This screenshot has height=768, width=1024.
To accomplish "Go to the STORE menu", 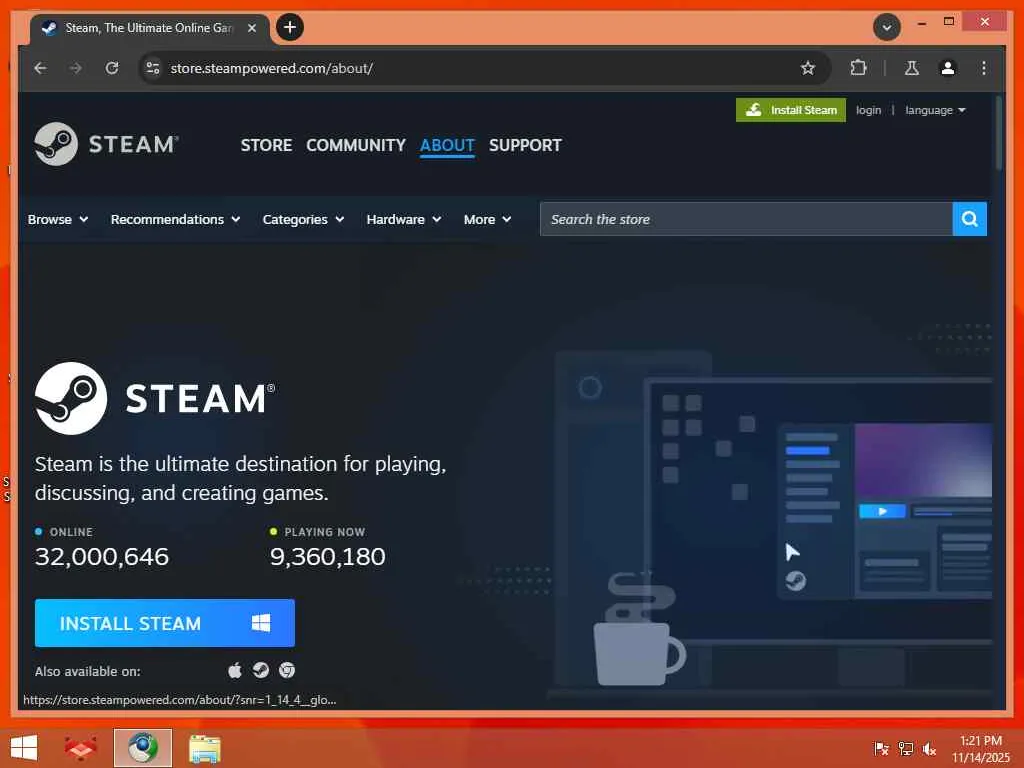I will pyautogui.click(x=266, y=145).
